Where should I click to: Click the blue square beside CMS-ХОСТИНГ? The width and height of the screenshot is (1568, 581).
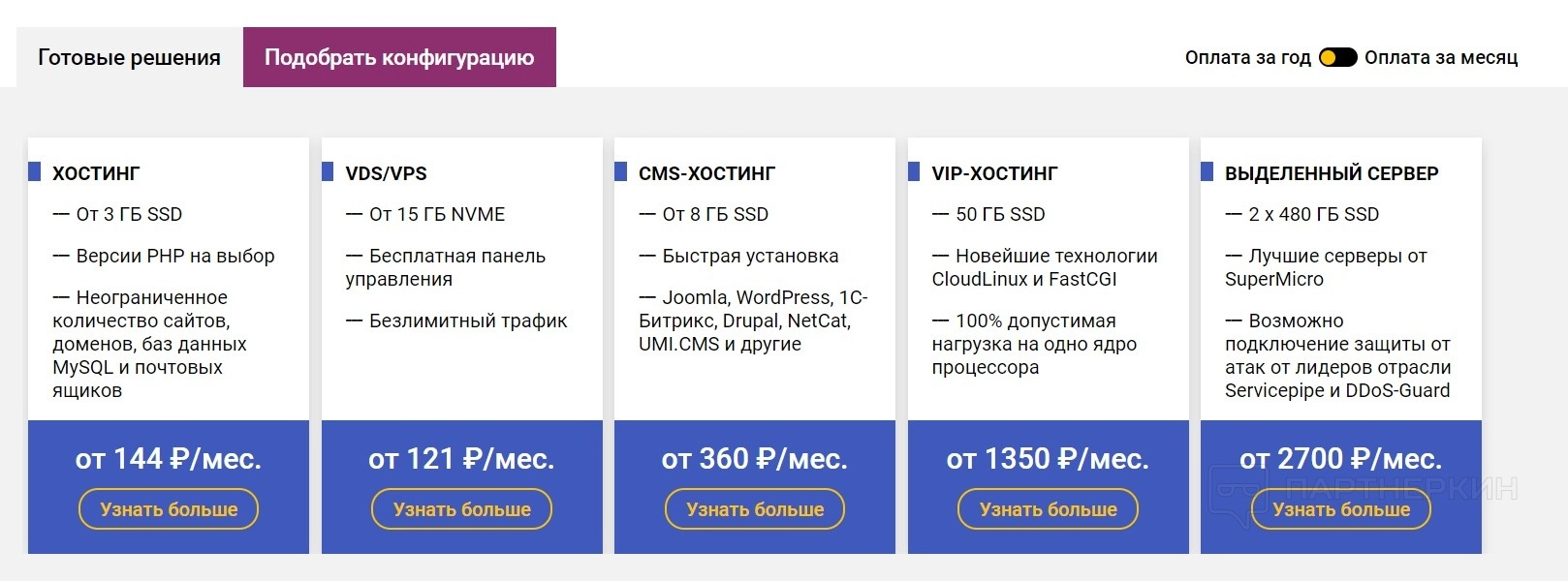click(x=621, y=171)
